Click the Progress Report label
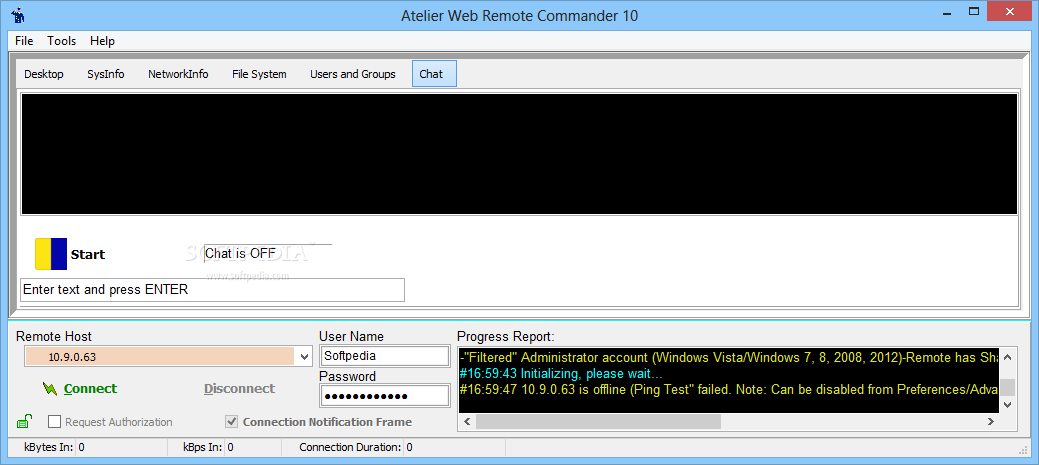Viewport: 1039px width, 465px height. tap(506, 336)
